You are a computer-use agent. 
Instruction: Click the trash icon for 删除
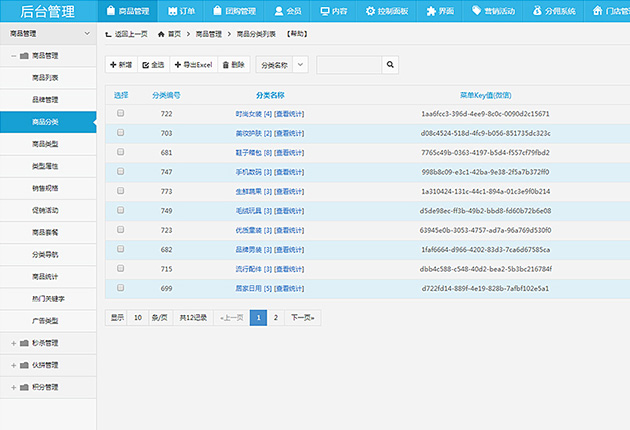(226, 65)
